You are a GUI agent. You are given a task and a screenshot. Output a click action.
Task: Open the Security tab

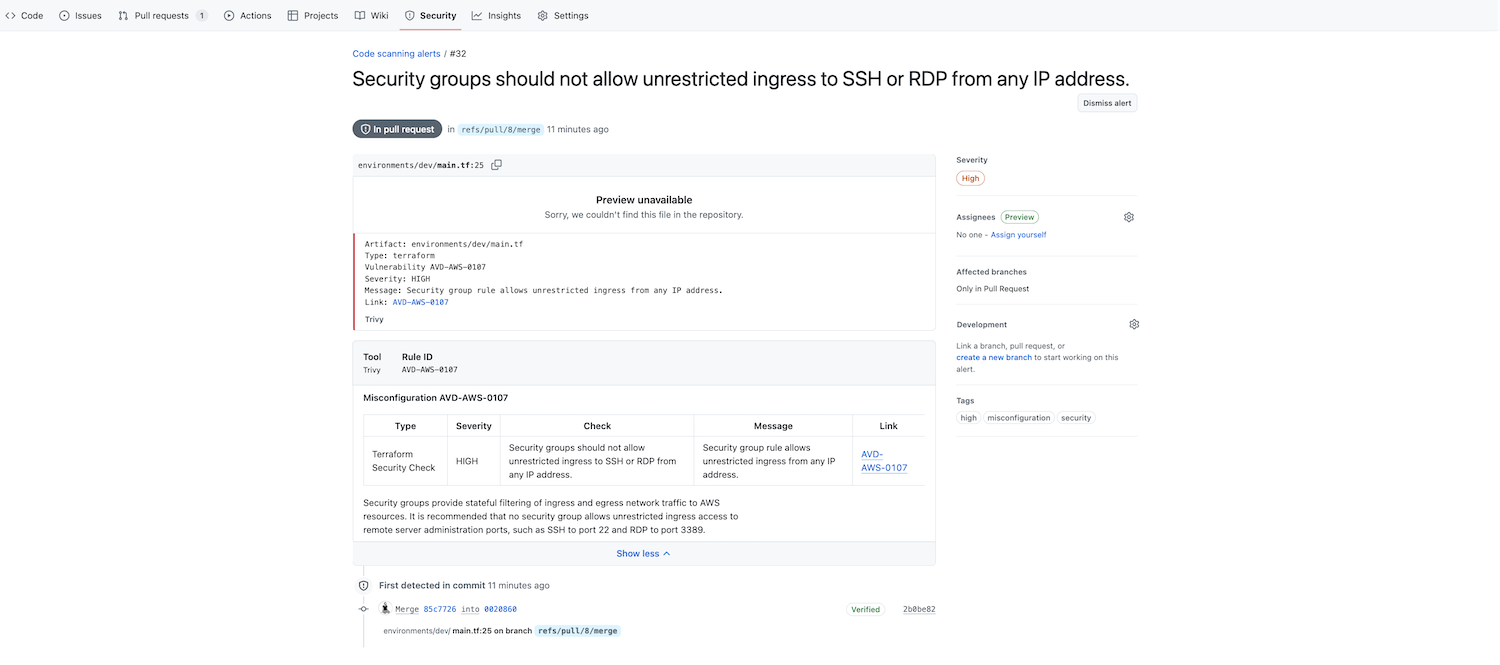pyautogui.click(x=430, y=16)
